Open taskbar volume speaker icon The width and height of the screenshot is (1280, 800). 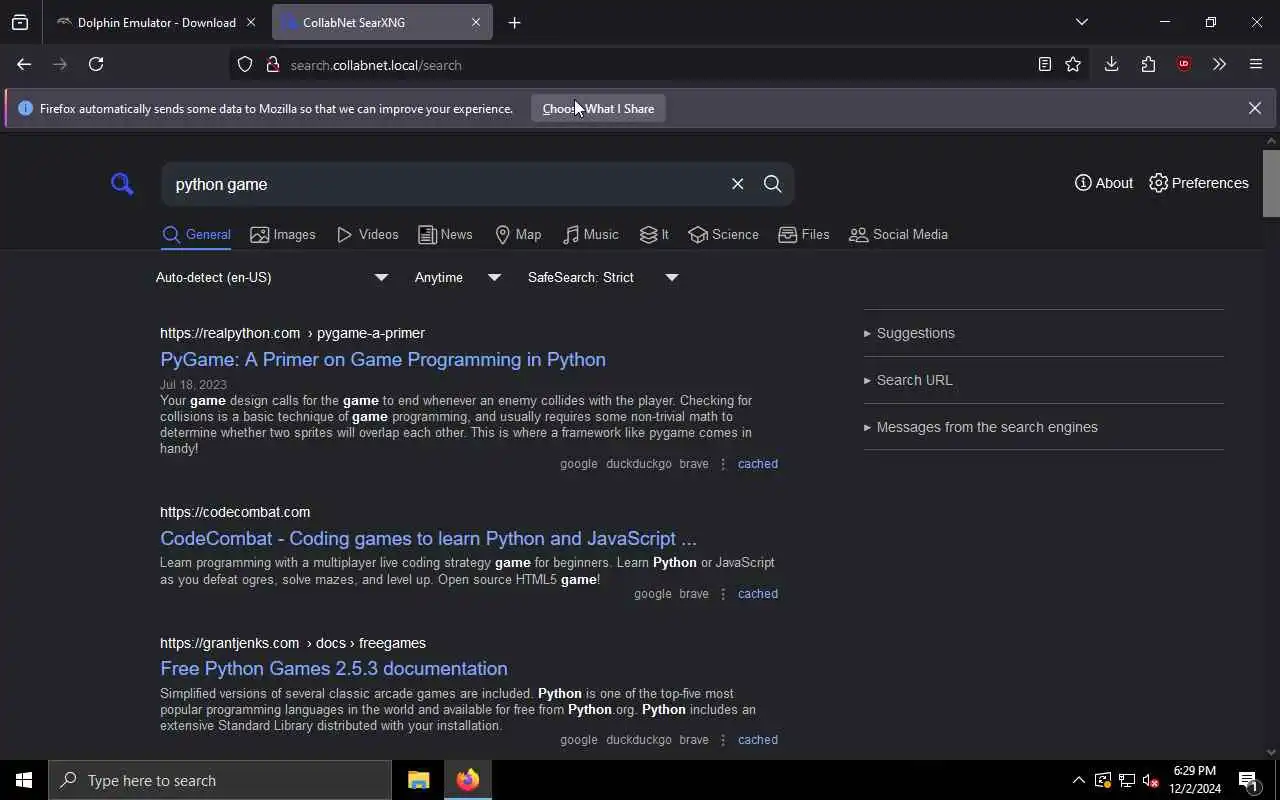[1150, 780]
